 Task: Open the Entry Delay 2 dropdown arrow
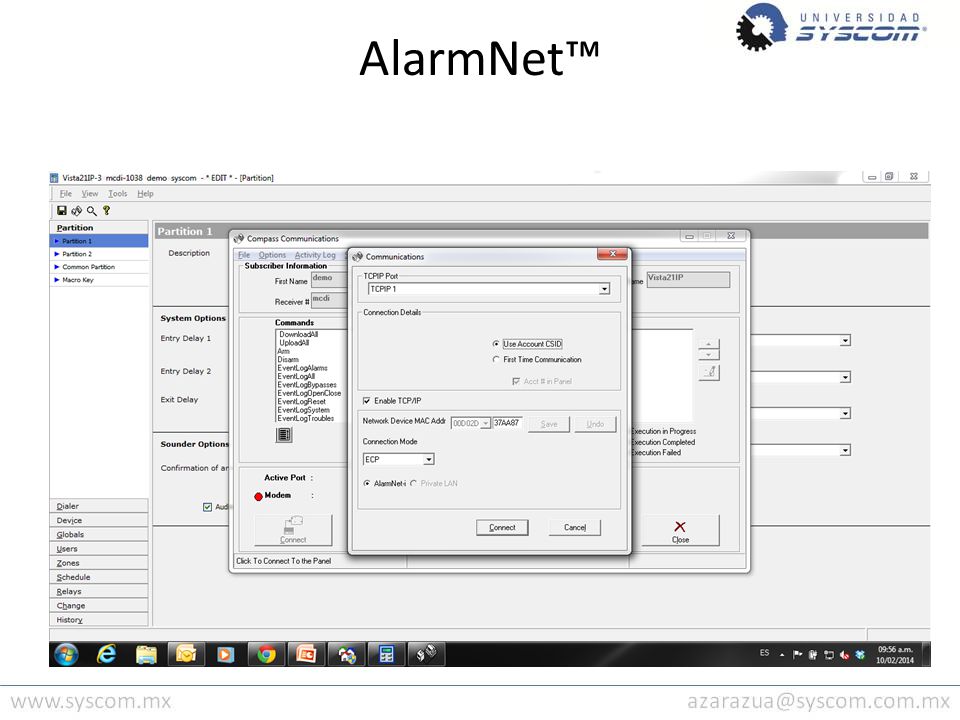(845, 377)
